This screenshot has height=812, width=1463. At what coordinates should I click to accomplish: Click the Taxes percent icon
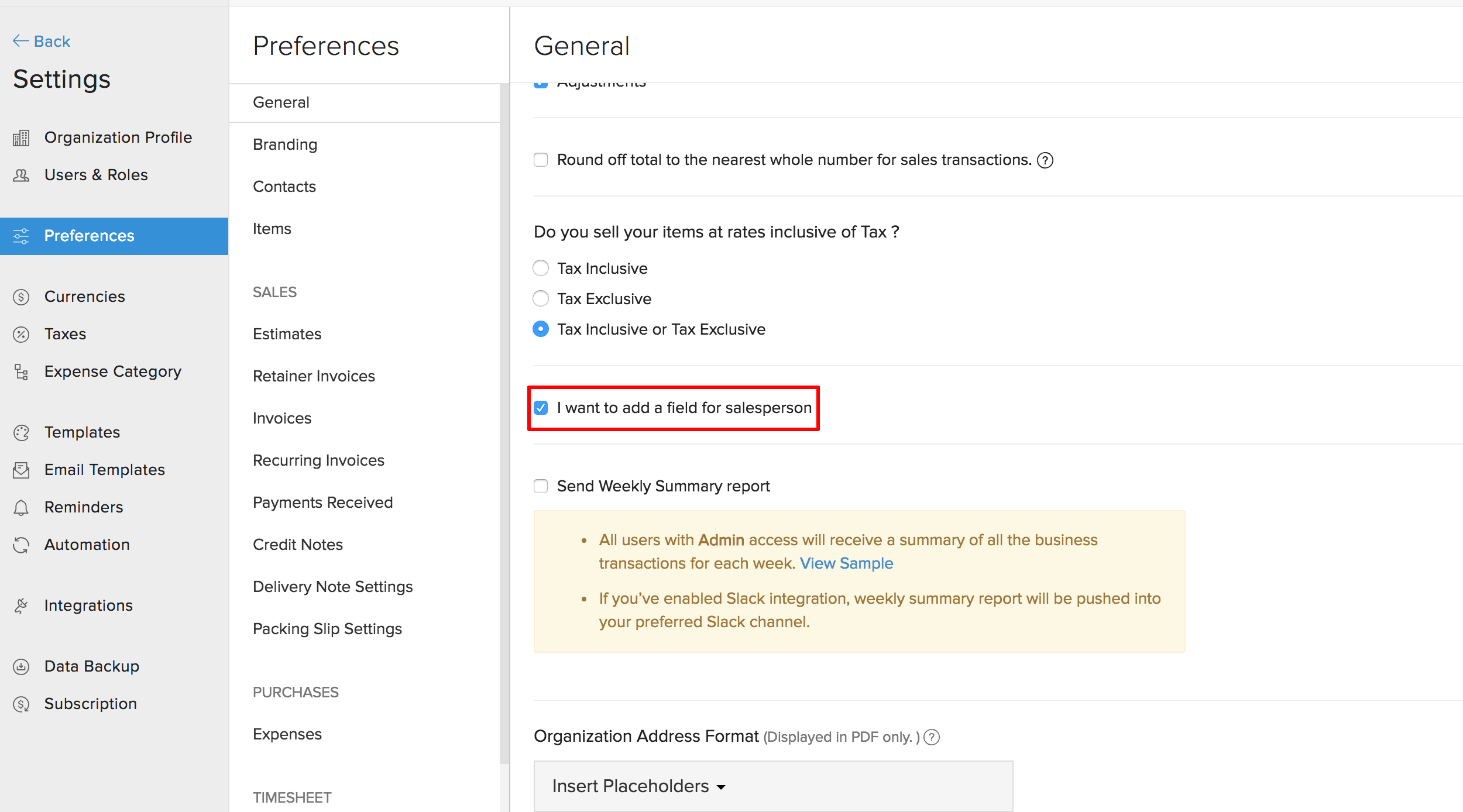coord(21,335)
